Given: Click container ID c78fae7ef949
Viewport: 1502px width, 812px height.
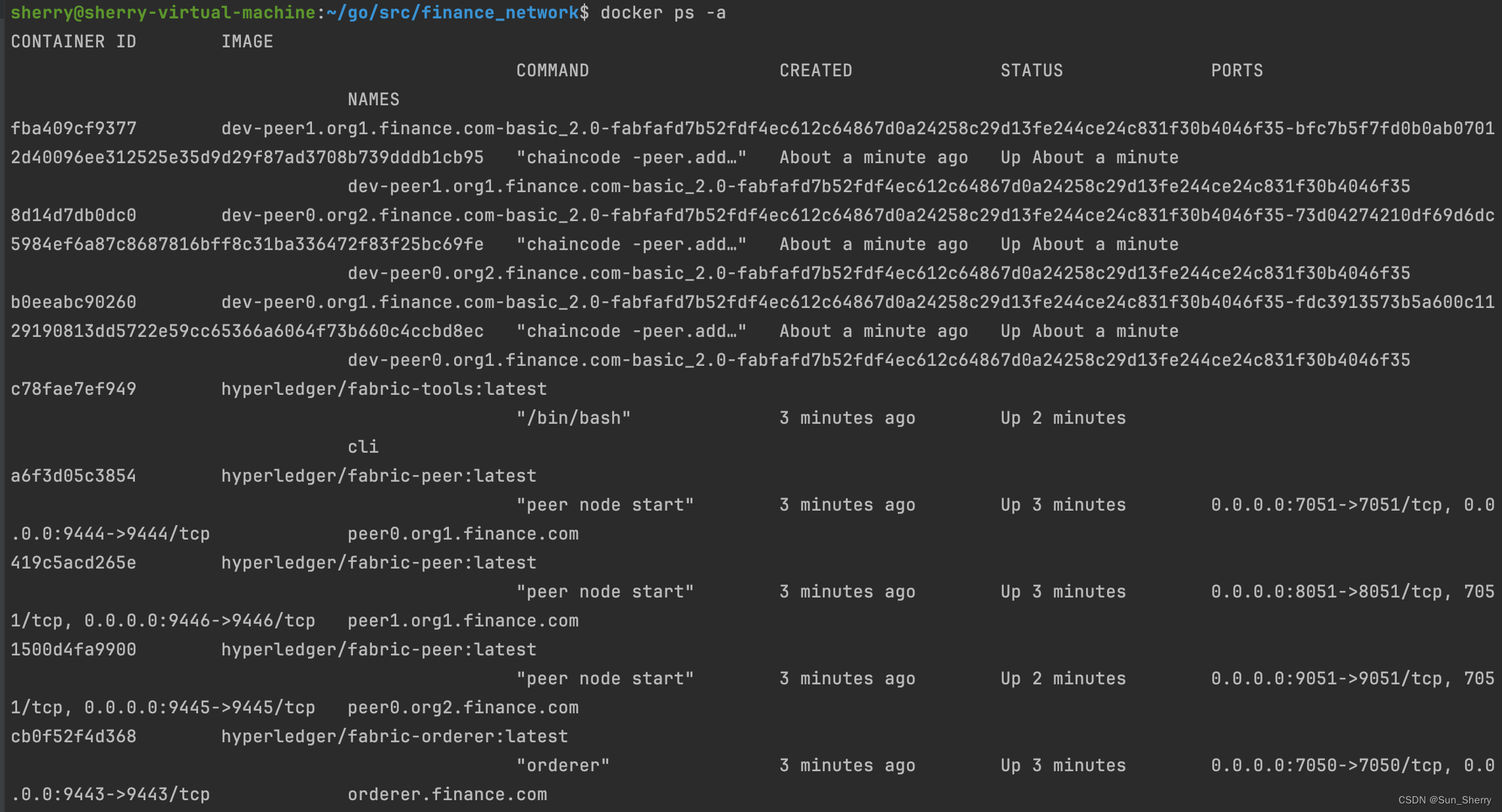Looking at the screenshot, I should pyautogui.click(x=74, y=390).
